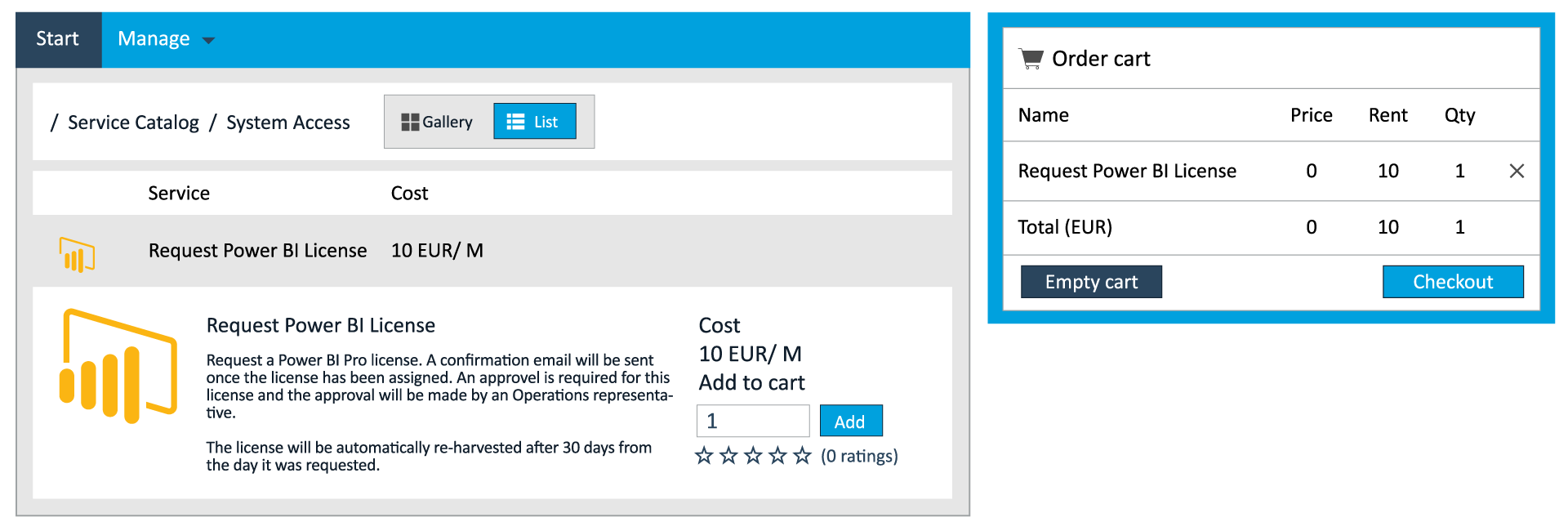Viewport: 1568px width, 531px height.
Task: Click the list icon on List view
Action: pos(515,122)
